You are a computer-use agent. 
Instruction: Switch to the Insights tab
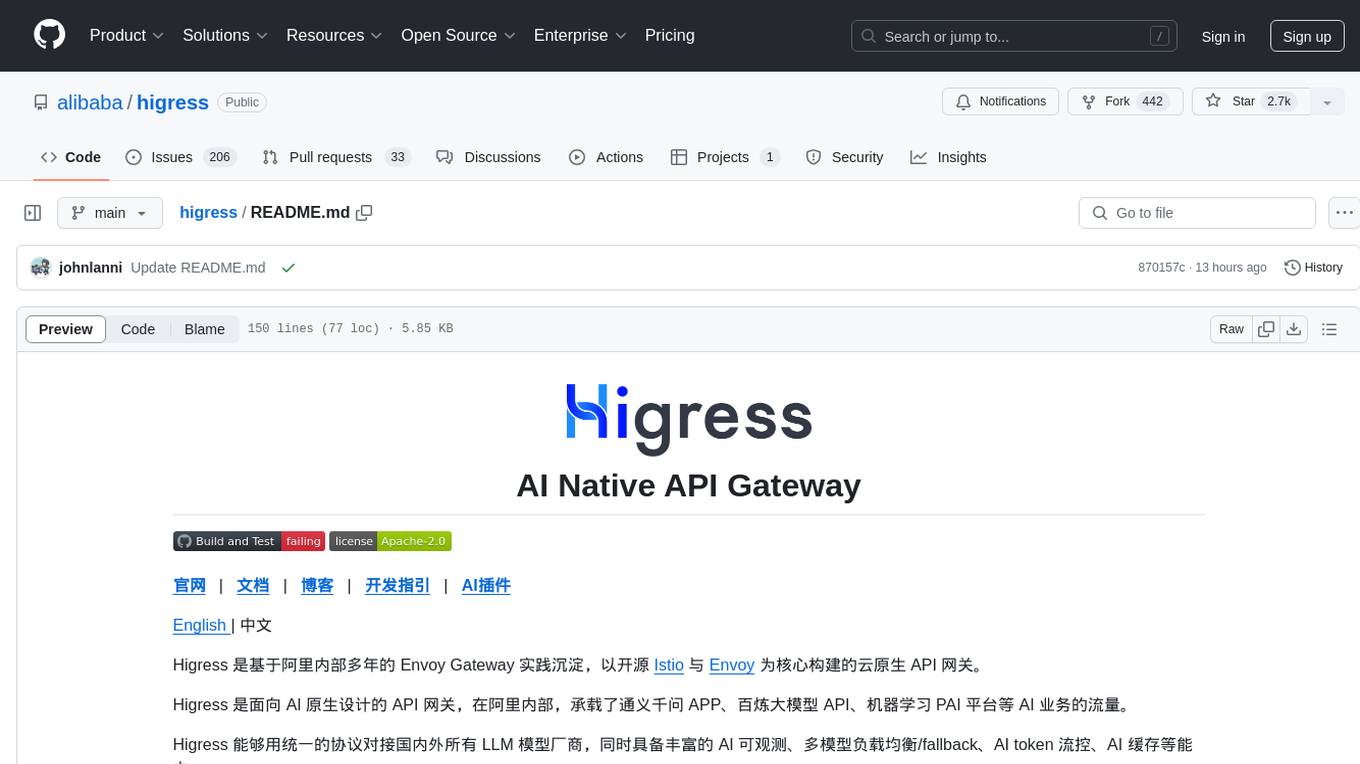[948, 157]
